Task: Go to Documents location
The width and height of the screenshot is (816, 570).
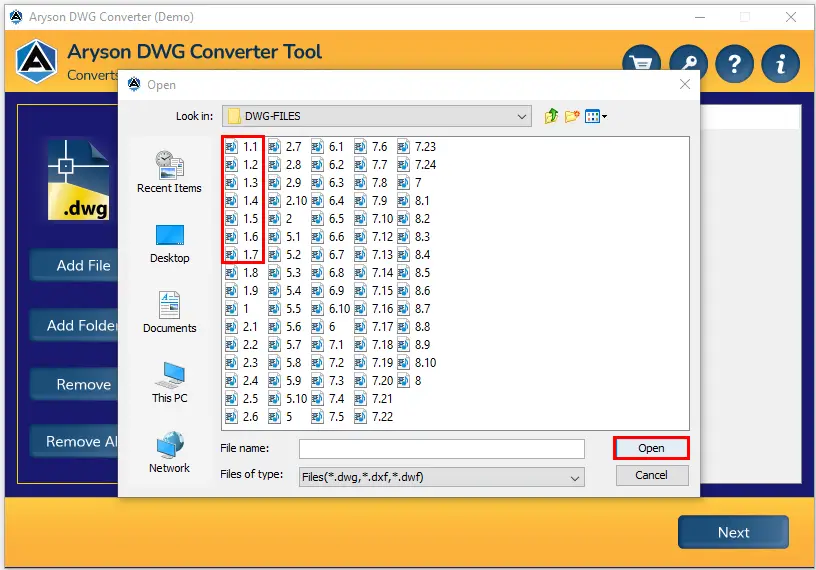Action: coord(169,312)
